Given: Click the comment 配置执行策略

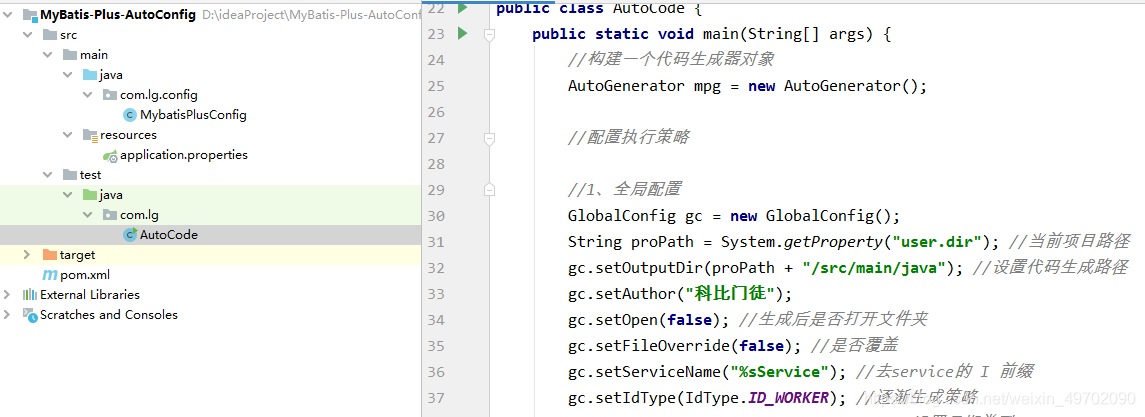Looking at the screenshot, I should pos(629,138).
